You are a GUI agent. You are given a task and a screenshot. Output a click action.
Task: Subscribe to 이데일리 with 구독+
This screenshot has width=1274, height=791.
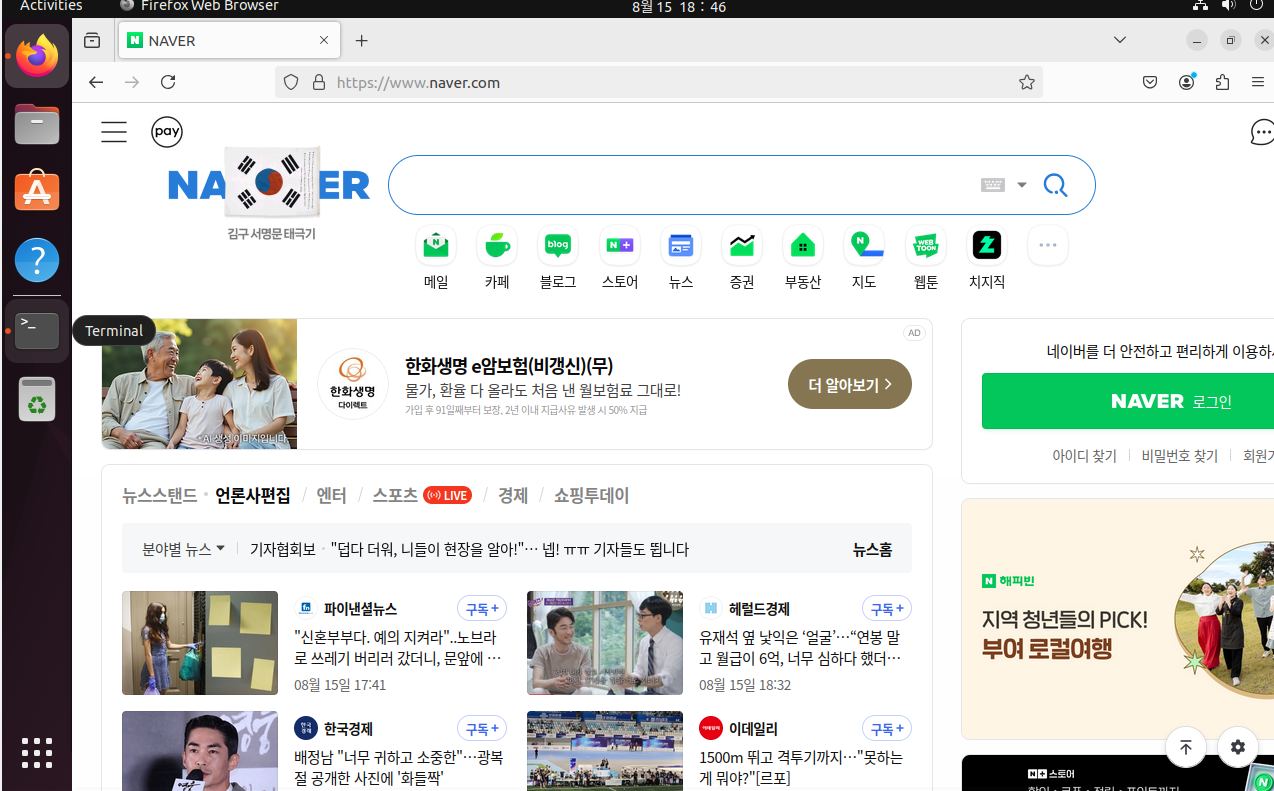pos(887,728)
